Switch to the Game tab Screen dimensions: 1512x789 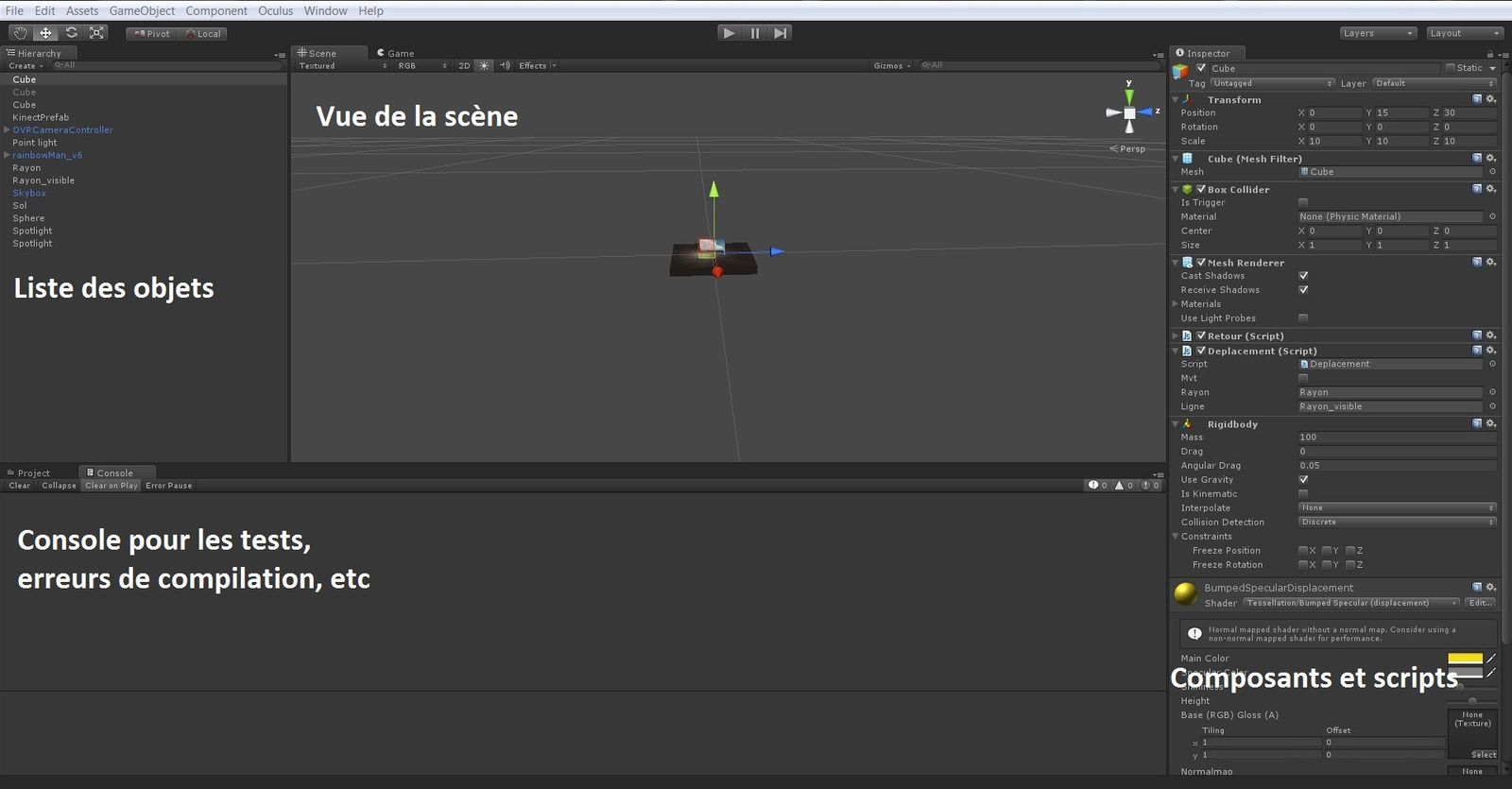(396, 54)
